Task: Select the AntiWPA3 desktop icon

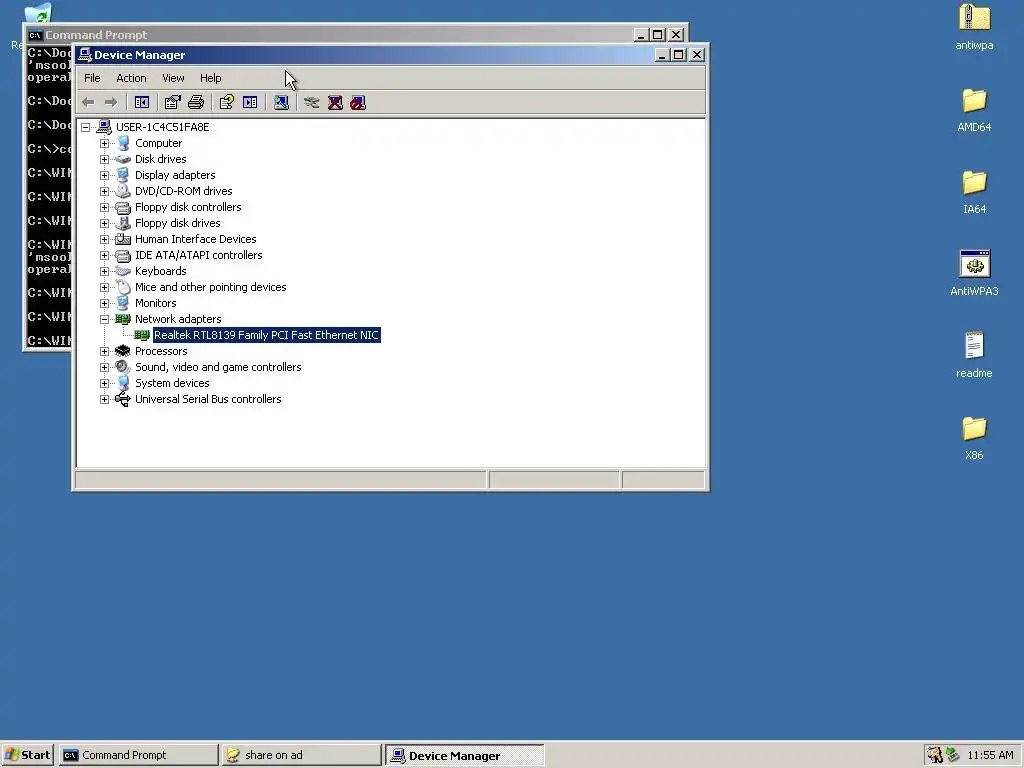Action: point(974,264)
